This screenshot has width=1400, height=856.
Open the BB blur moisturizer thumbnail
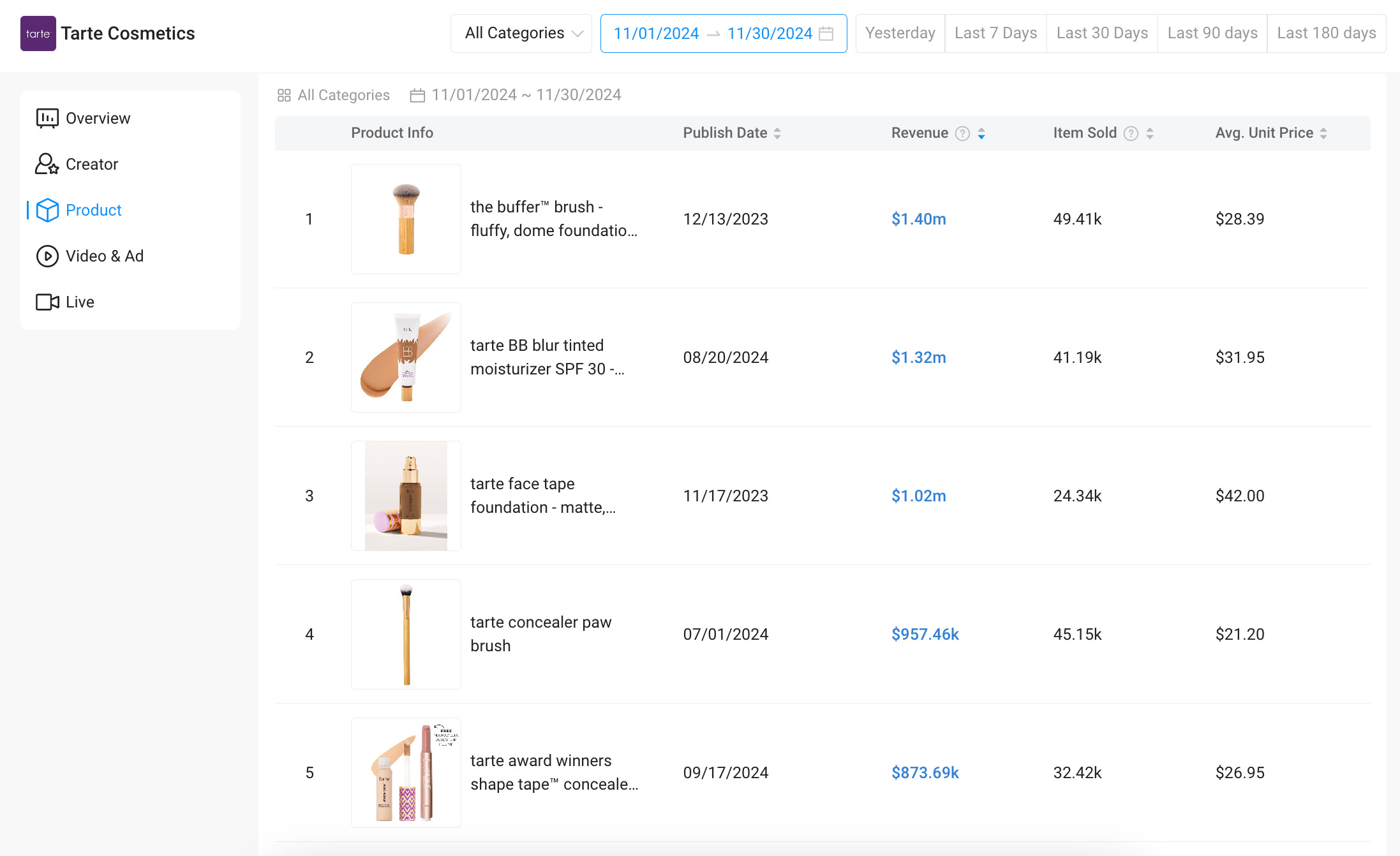[x=406, y=357]
